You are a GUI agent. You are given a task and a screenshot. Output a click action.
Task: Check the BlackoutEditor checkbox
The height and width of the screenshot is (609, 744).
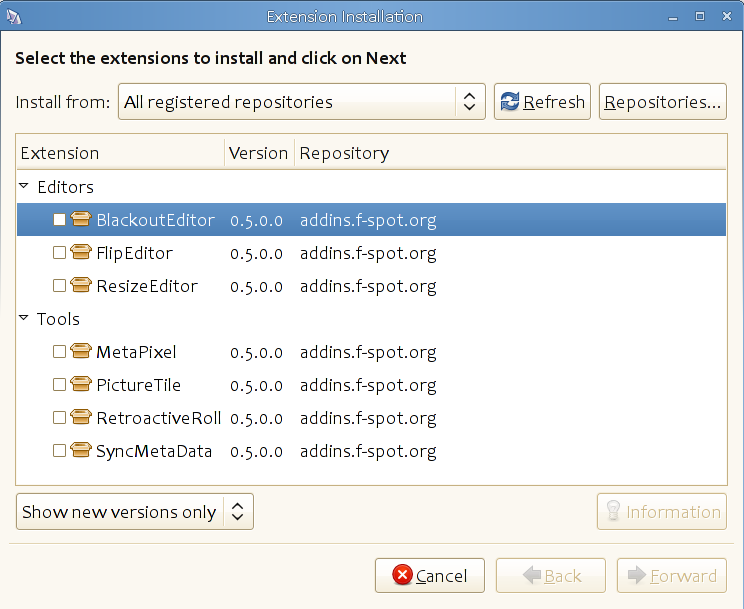[x=59, y=219]
